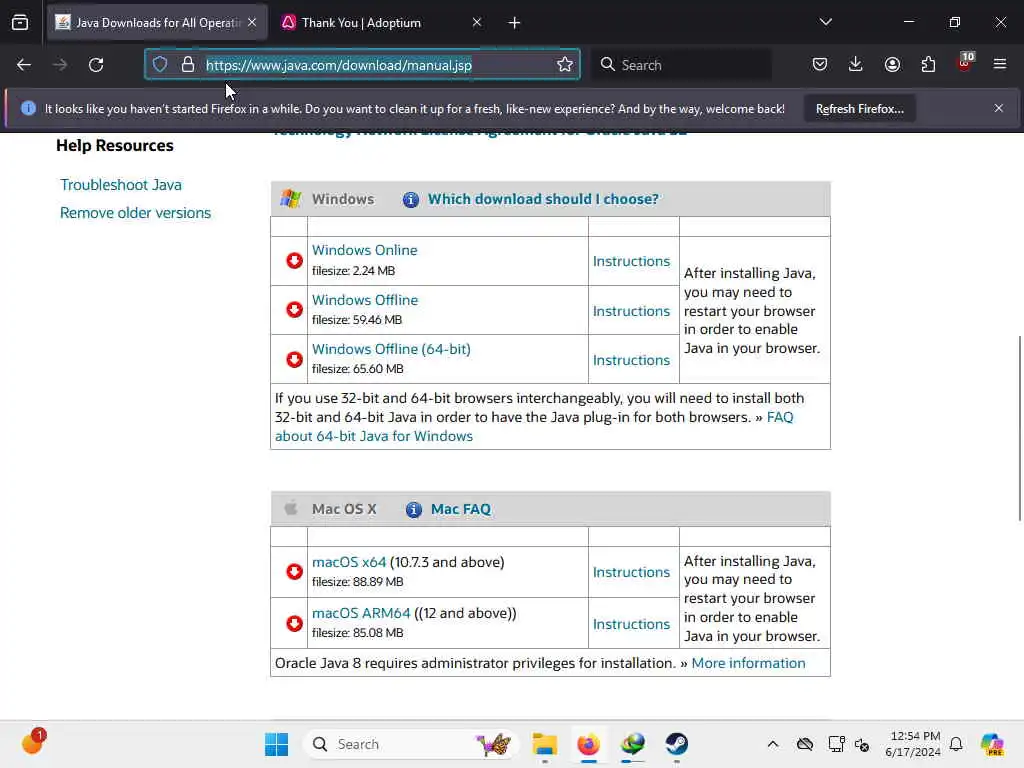The width and height of the screenshot is (1024, 768).
Task: Open Firefox application hamburger menu
Action: (x=1000, y=65)
